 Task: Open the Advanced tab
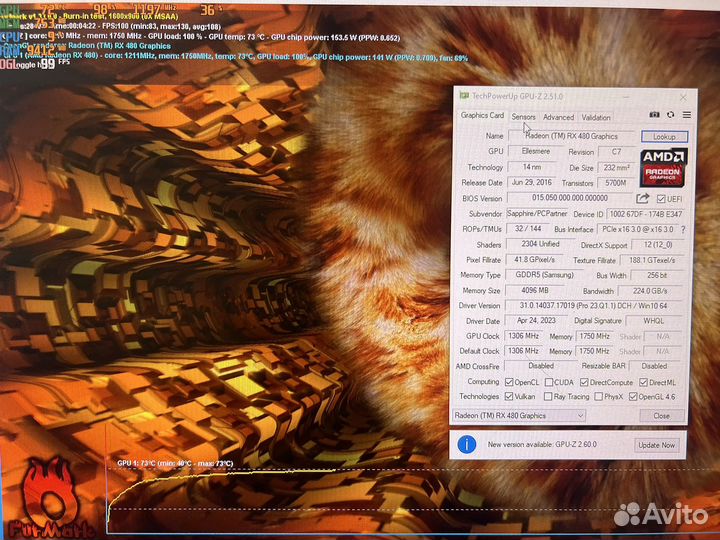click(558, 117)
